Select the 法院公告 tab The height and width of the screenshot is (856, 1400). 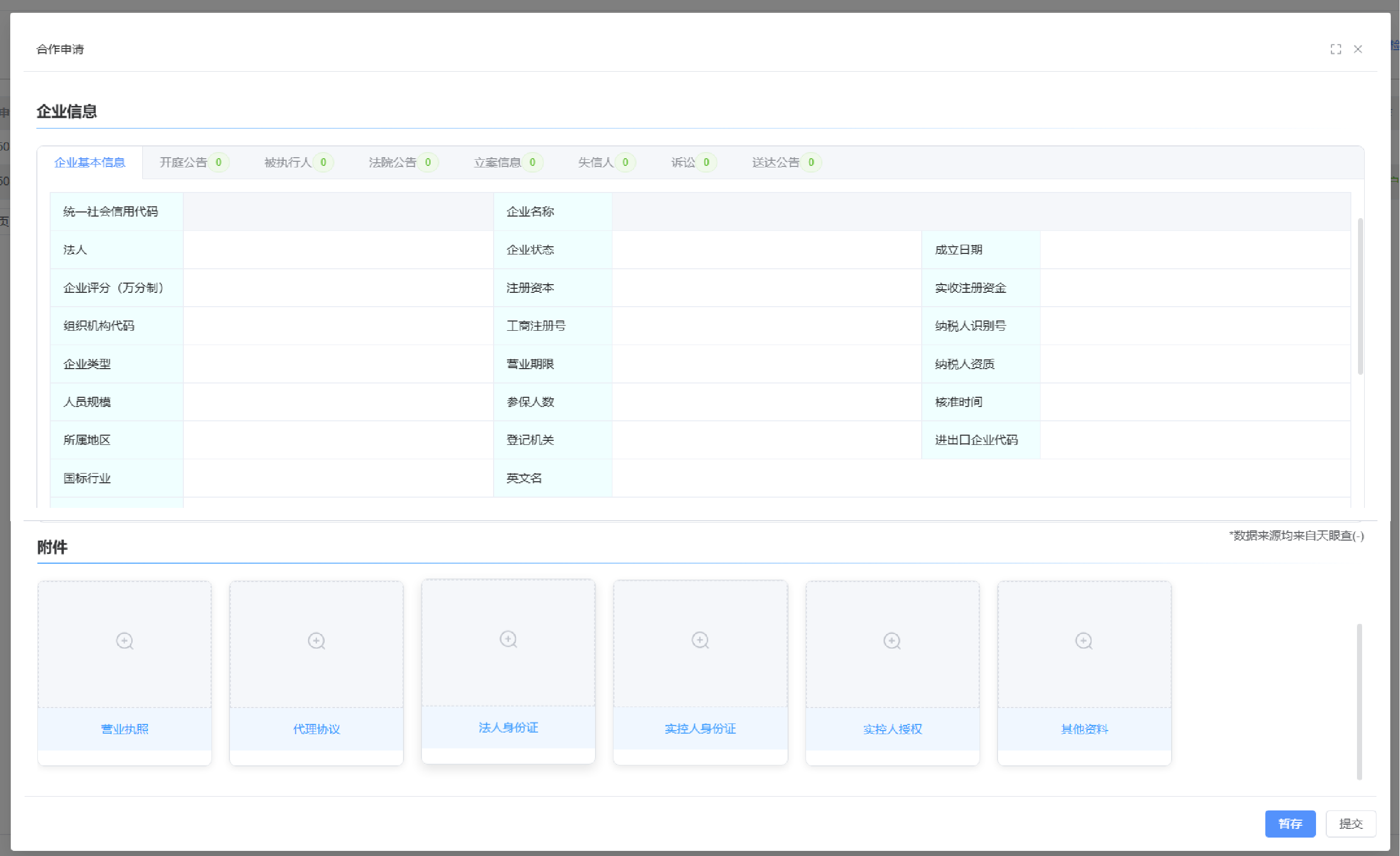[393, 162]
